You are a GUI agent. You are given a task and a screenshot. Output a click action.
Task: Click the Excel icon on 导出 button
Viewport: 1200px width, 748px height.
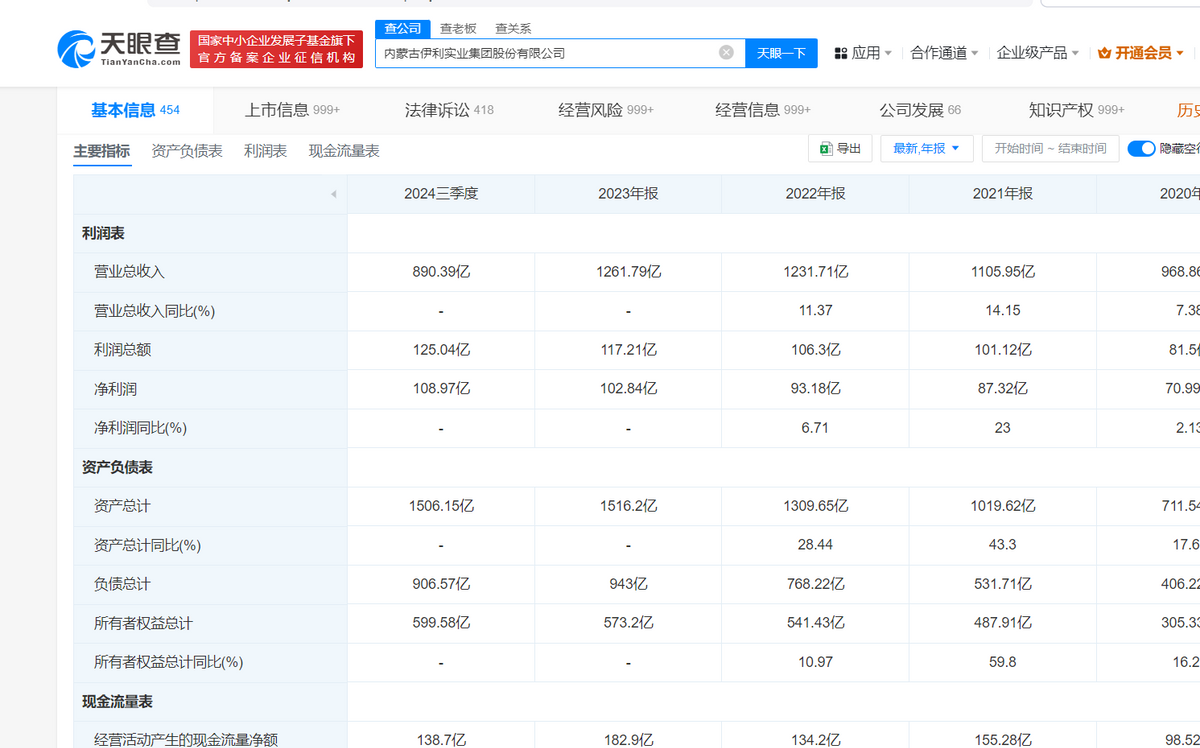(x=826, y=149)
